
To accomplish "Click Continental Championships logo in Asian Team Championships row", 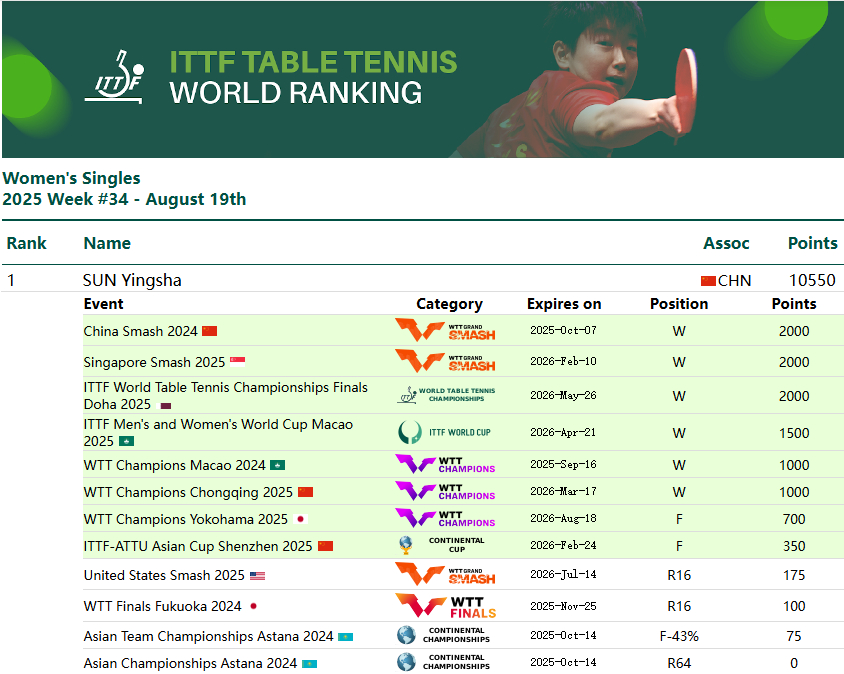I will tap(444, 635).
